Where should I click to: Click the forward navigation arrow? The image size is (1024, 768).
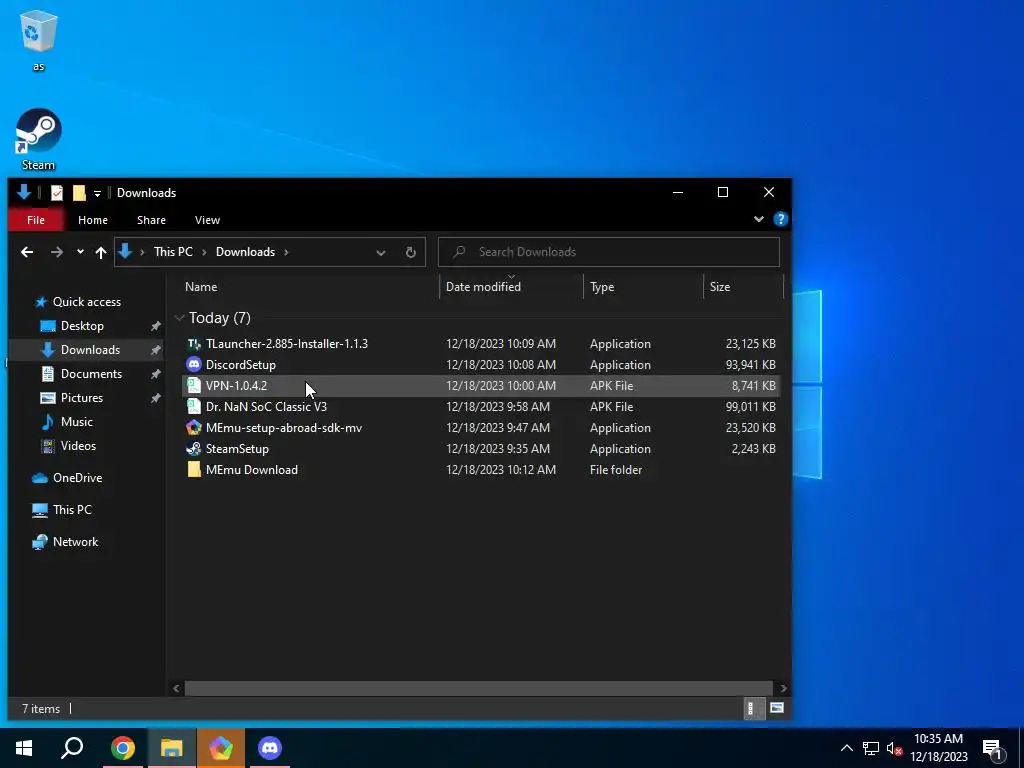click(x=57, y=252)
